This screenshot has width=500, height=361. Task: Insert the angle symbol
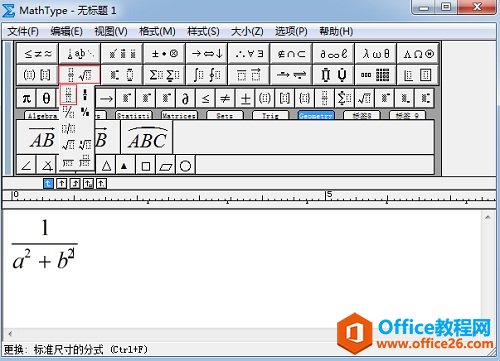tap(26, 165)
